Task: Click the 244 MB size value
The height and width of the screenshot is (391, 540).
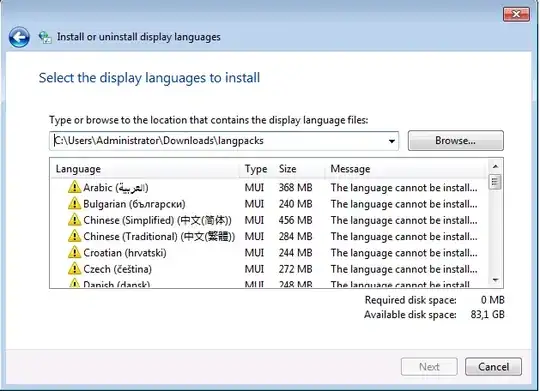Action: (295, 253)
